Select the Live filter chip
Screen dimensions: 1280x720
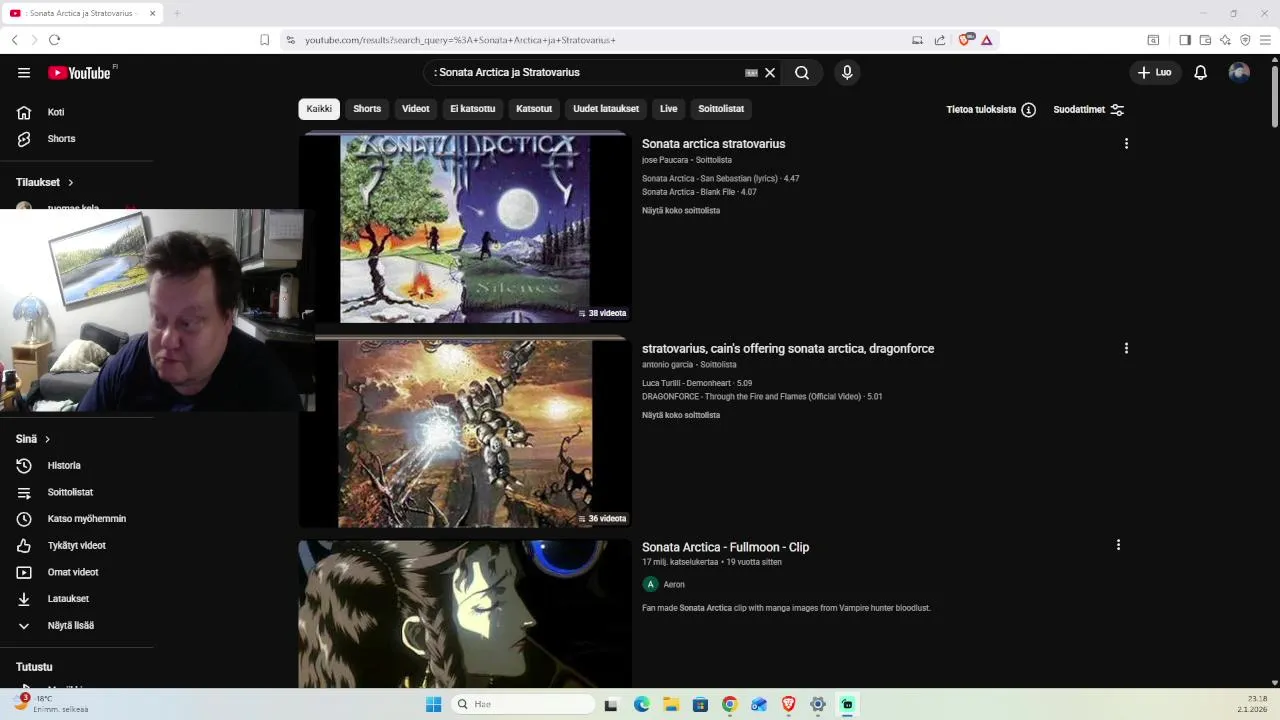pos(669,109)
